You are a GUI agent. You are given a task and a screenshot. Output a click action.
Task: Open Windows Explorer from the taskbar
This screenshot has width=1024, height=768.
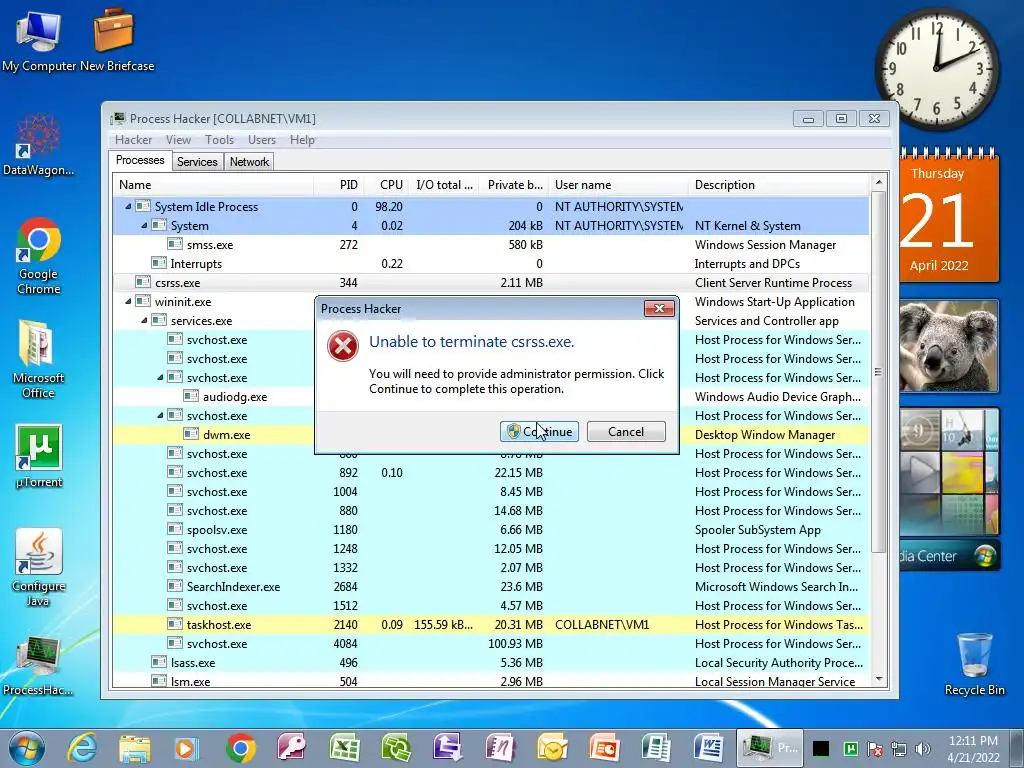pos(135,748)
